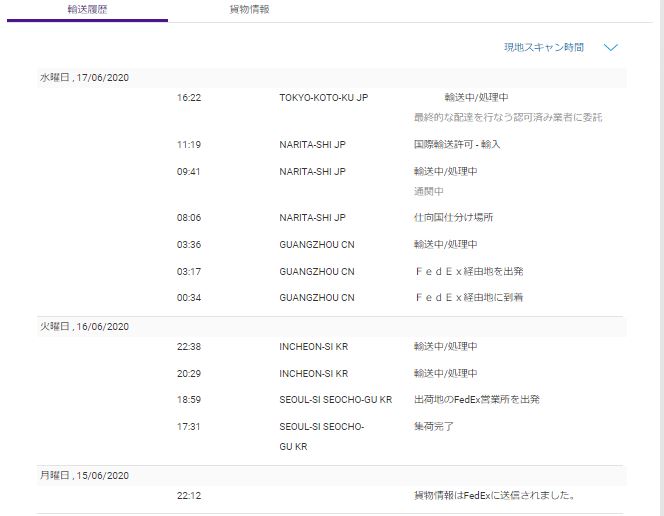Open the 現地スキャン時間 dropdown
Viewport: 664px width, 516px height.
[544, 47]
